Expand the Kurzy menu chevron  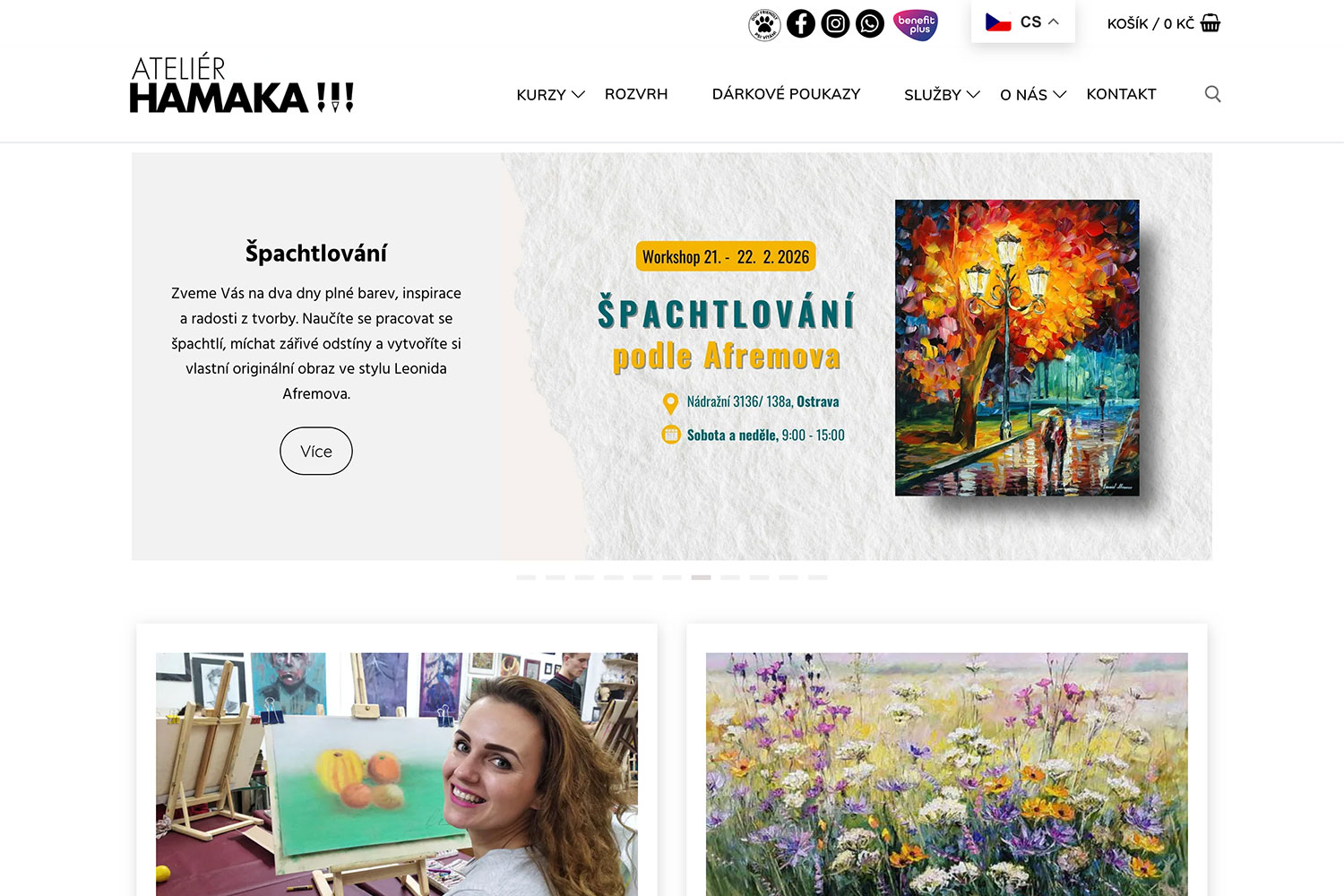[579, 94]
